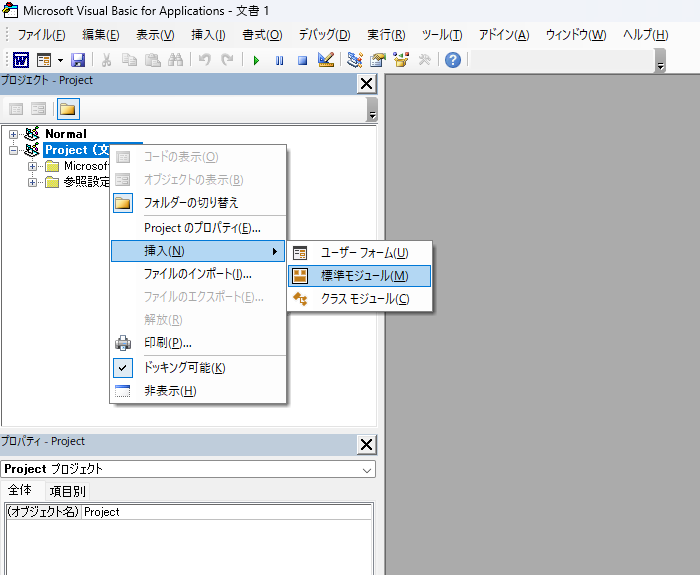Click the Copy toolbar icon

129,59
